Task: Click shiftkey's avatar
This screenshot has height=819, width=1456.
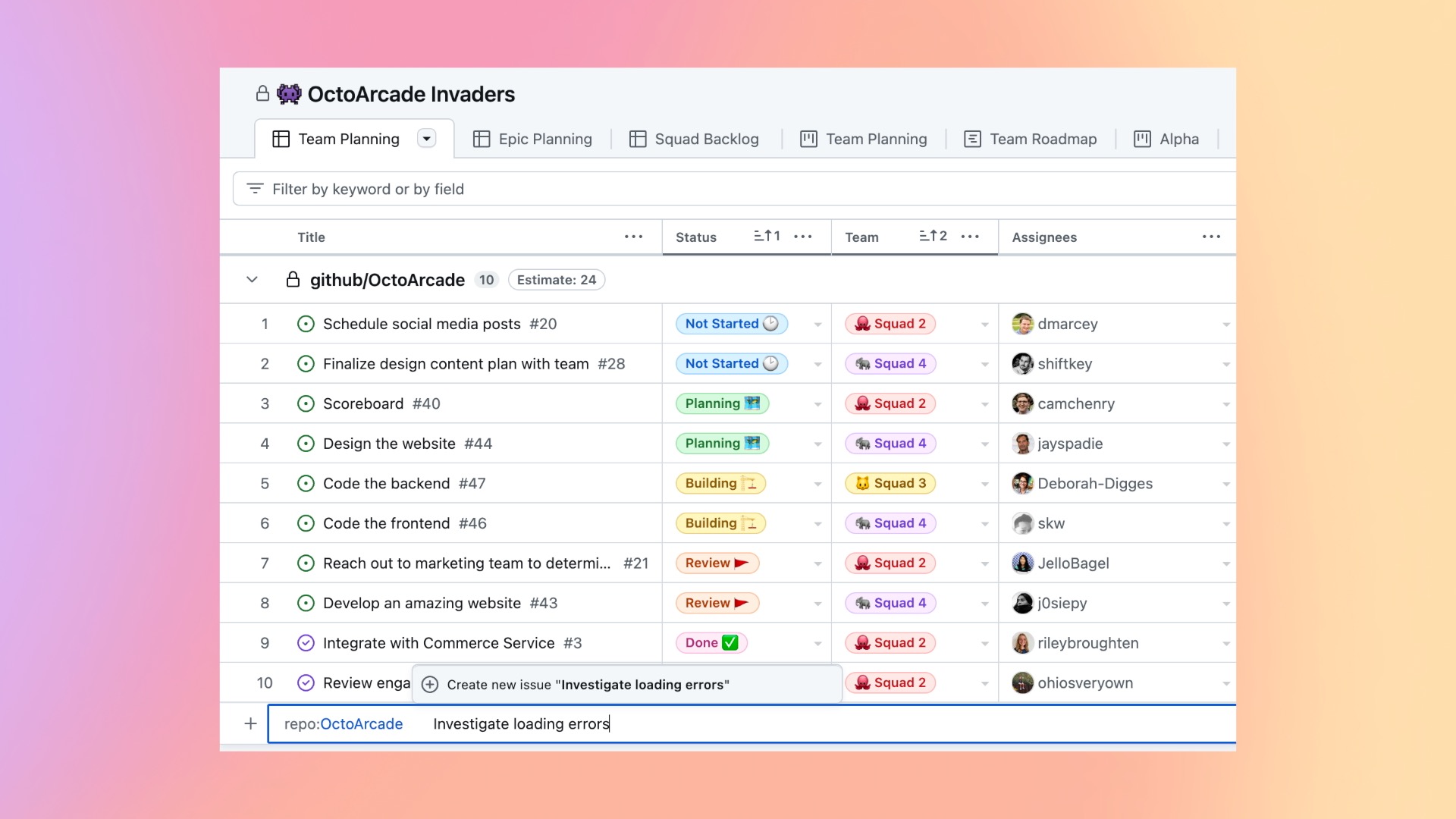Action: point(1022,364)
